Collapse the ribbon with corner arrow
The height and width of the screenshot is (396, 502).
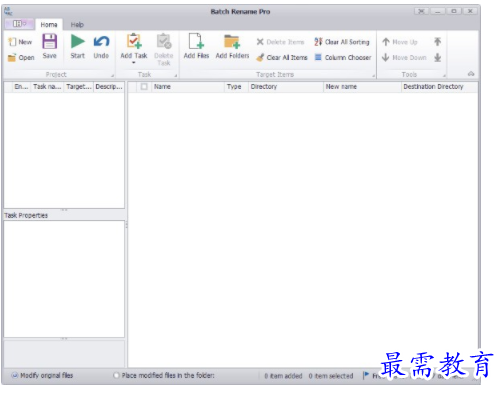pyautogui.click(x=471, y=74)
